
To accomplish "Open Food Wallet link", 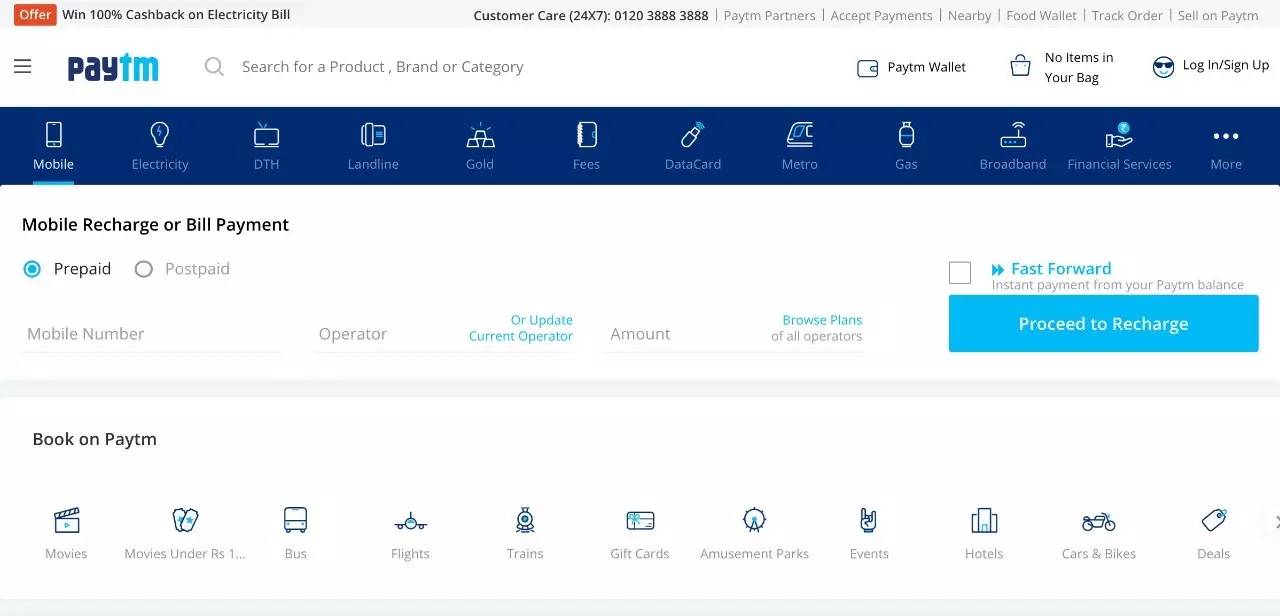I will click(1042, 15).
